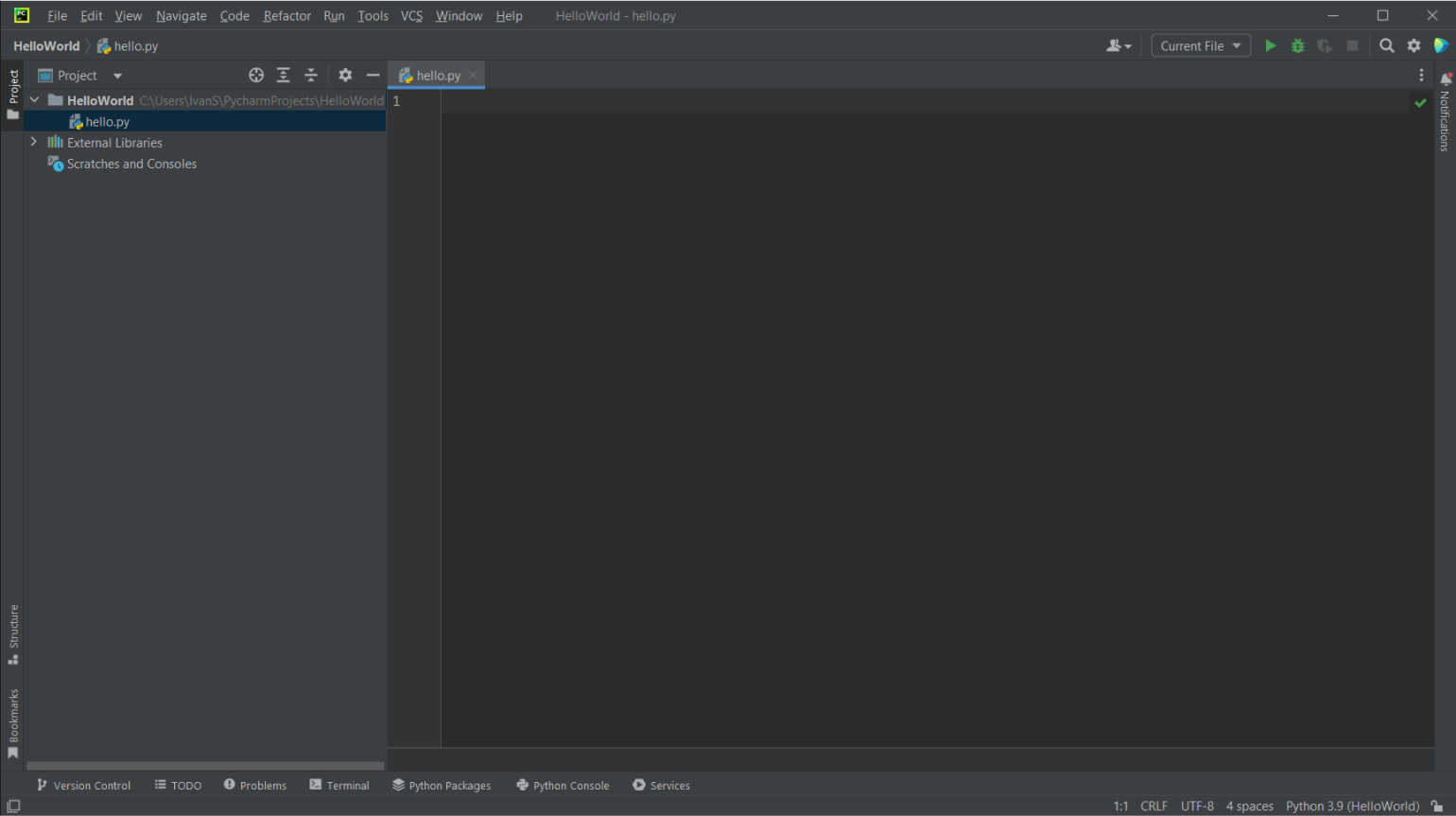The image size is (1456, 816).
Task: Run the current file with green play icon
Action: pos(1270,45)
